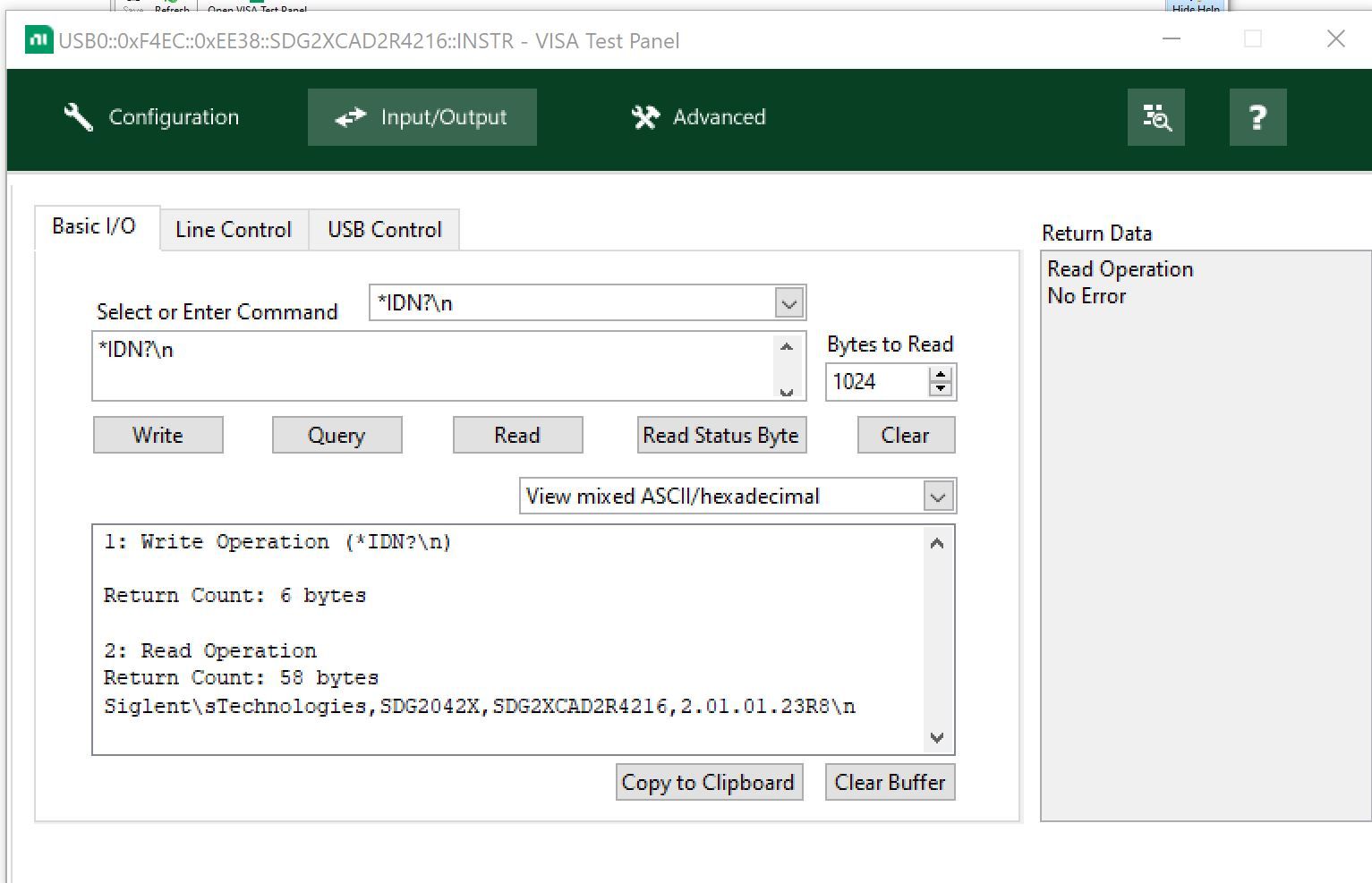This screenshot has height=883, width=1372.
Task: Open the display format dropdown
Action: pyautogui.click(x=937, y=496)
